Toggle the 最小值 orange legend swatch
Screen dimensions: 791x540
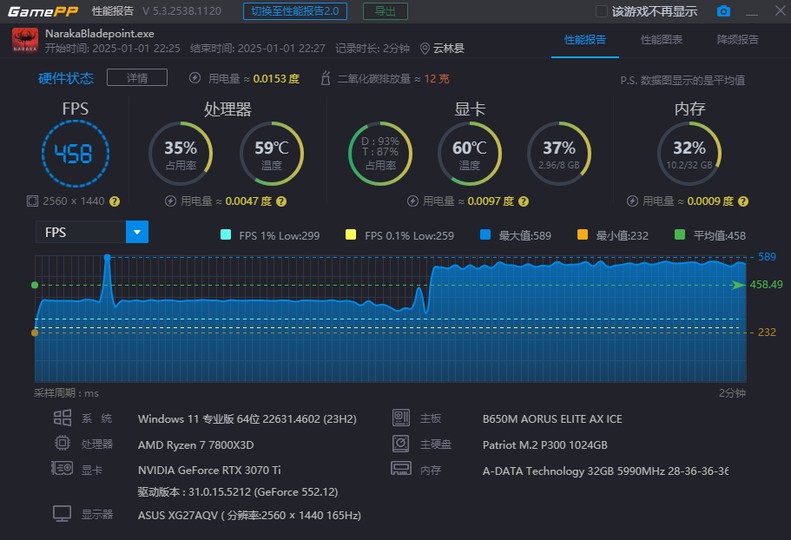[582, 235]
